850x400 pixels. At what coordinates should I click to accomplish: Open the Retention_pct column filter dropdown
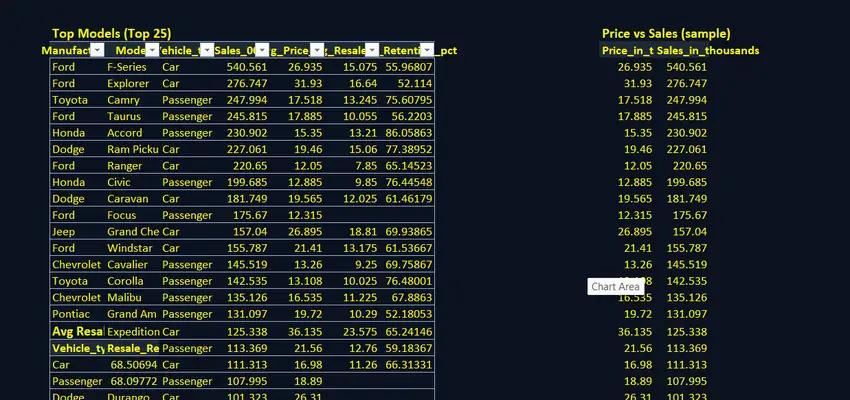tap(427, 50)
